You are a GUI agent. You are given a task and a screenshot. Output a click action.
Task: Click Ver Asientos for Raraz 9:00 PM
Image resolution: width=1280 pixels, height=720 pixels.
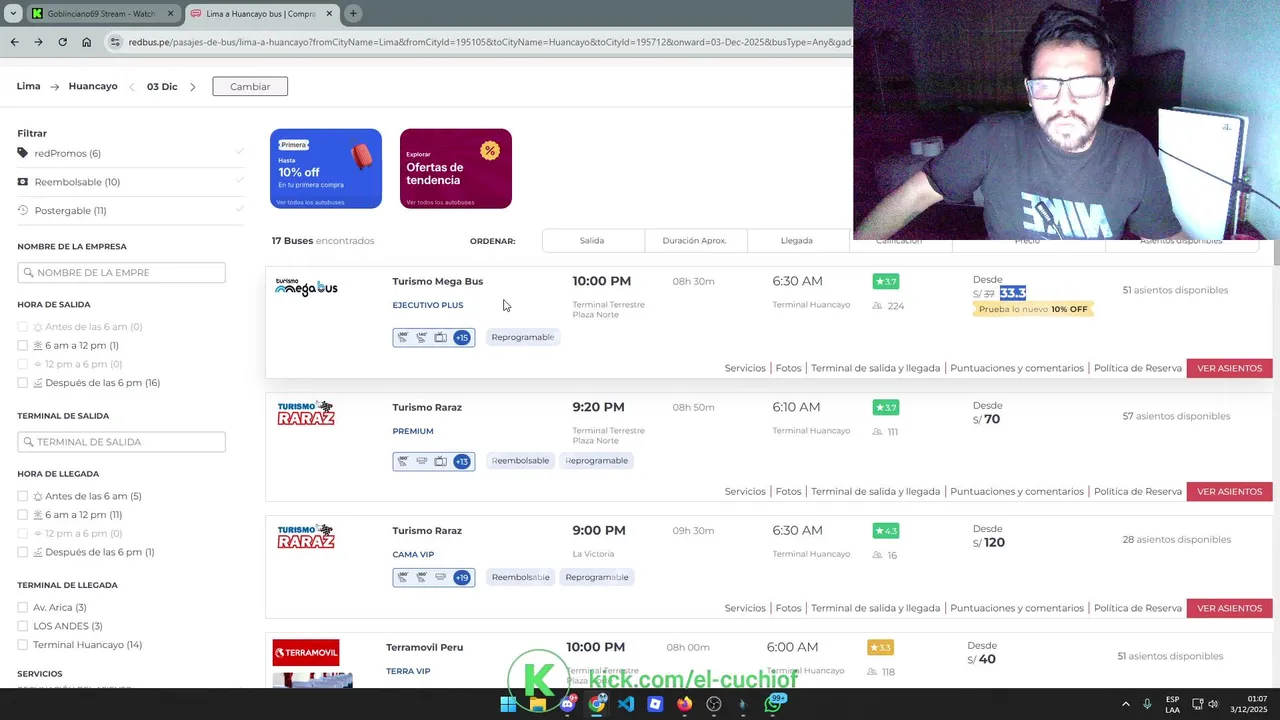(1229, 608)
